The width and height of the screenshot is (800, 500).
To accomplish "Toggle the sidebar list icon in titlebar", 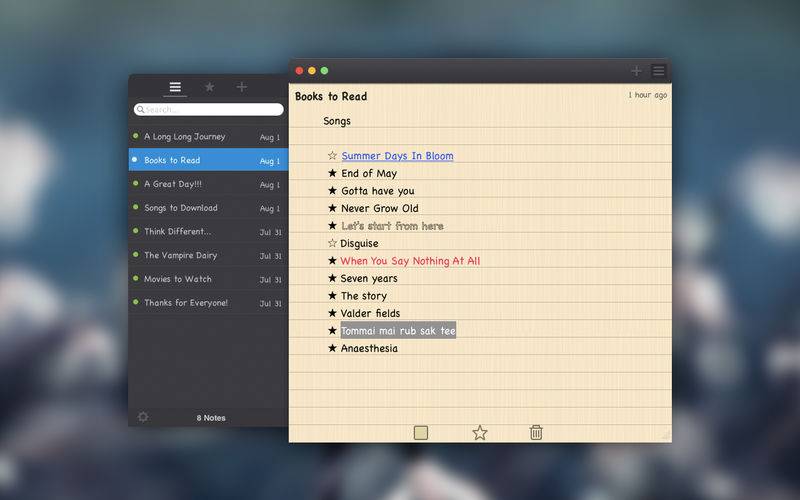I will [659, 71].
